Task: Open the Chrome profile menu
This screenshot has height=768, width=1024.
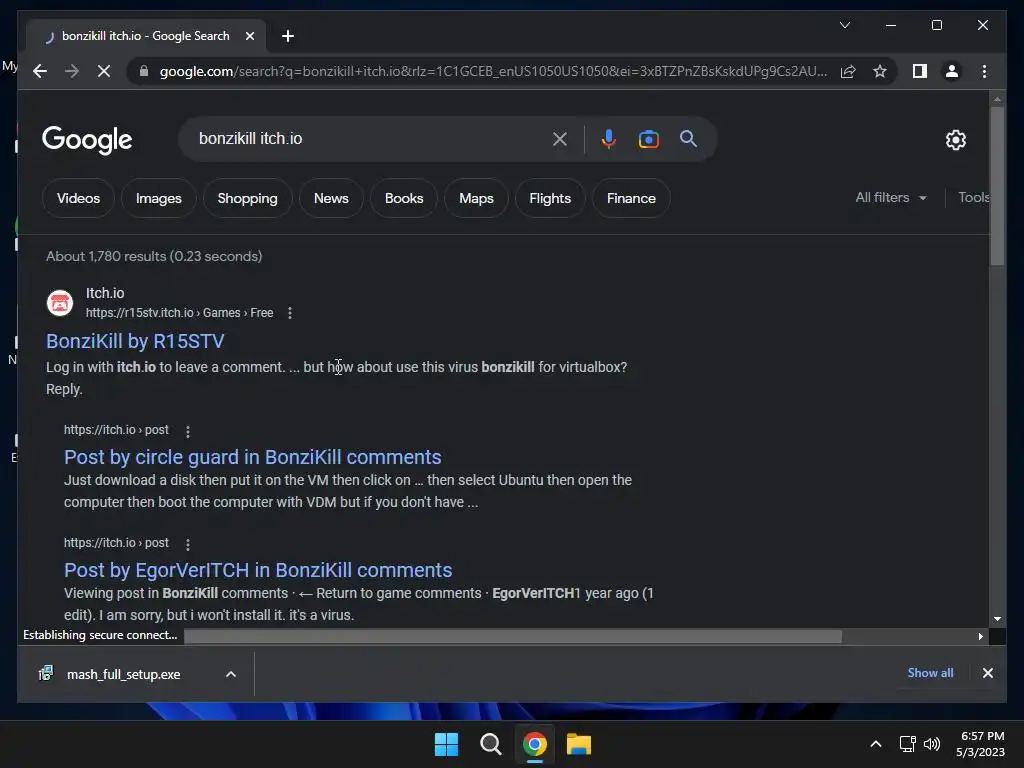Action: tap(952, 71)
